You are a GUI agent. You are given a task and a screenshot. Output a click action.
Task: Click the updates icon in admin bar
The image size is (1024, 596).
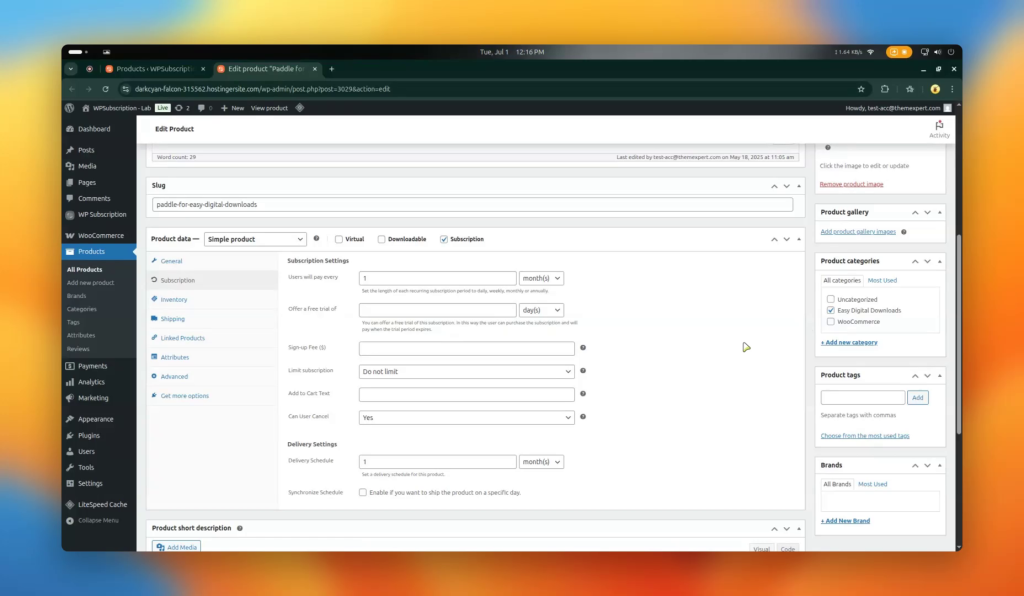[179, 108]
